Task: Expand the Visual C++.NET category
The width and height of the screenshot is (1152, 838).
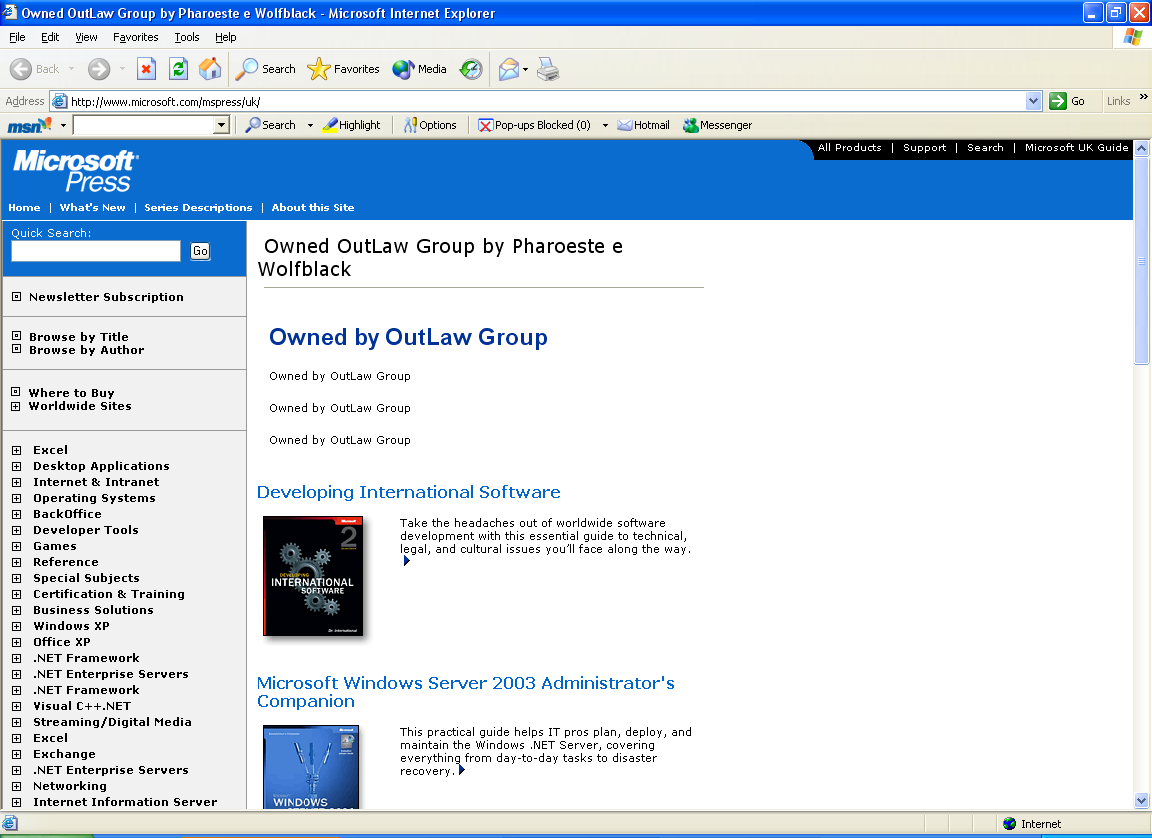Action: tap(16, 707)
